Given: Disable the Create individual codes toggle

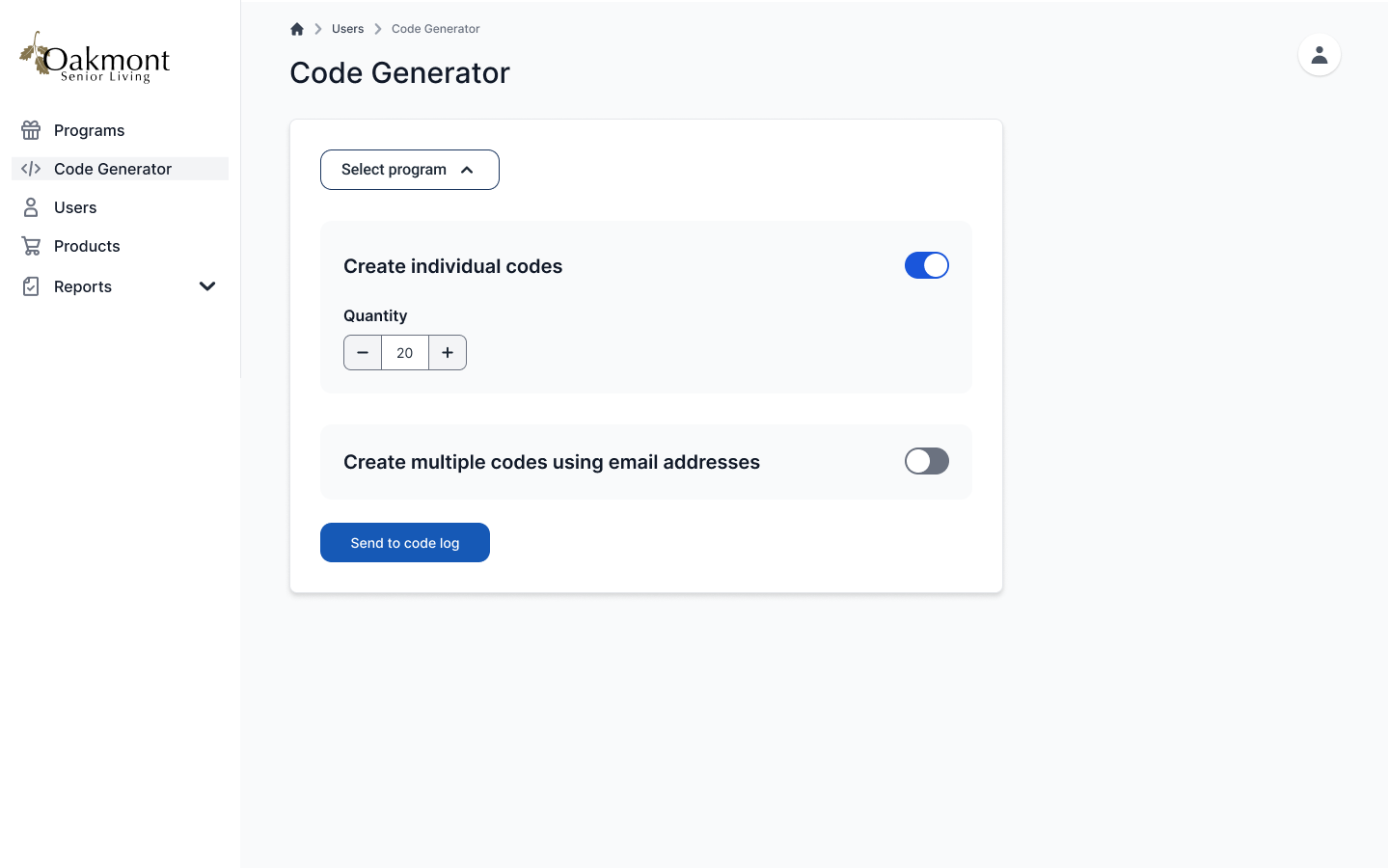Looking at the screenshot, I should coord(926,265).
